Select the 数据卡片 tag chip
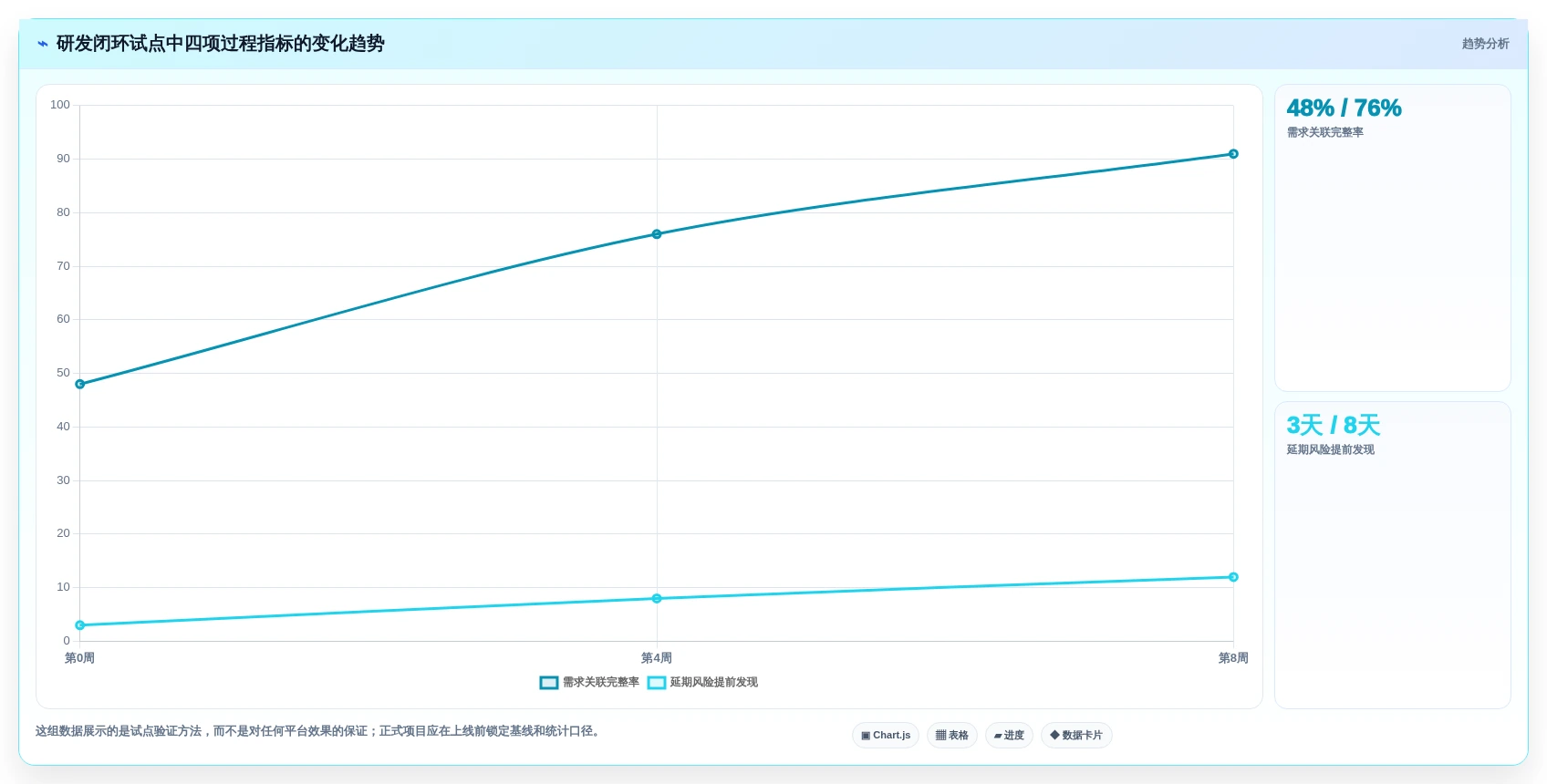This screenshot has width=1547, height=784. click(x=1076, y=736)
